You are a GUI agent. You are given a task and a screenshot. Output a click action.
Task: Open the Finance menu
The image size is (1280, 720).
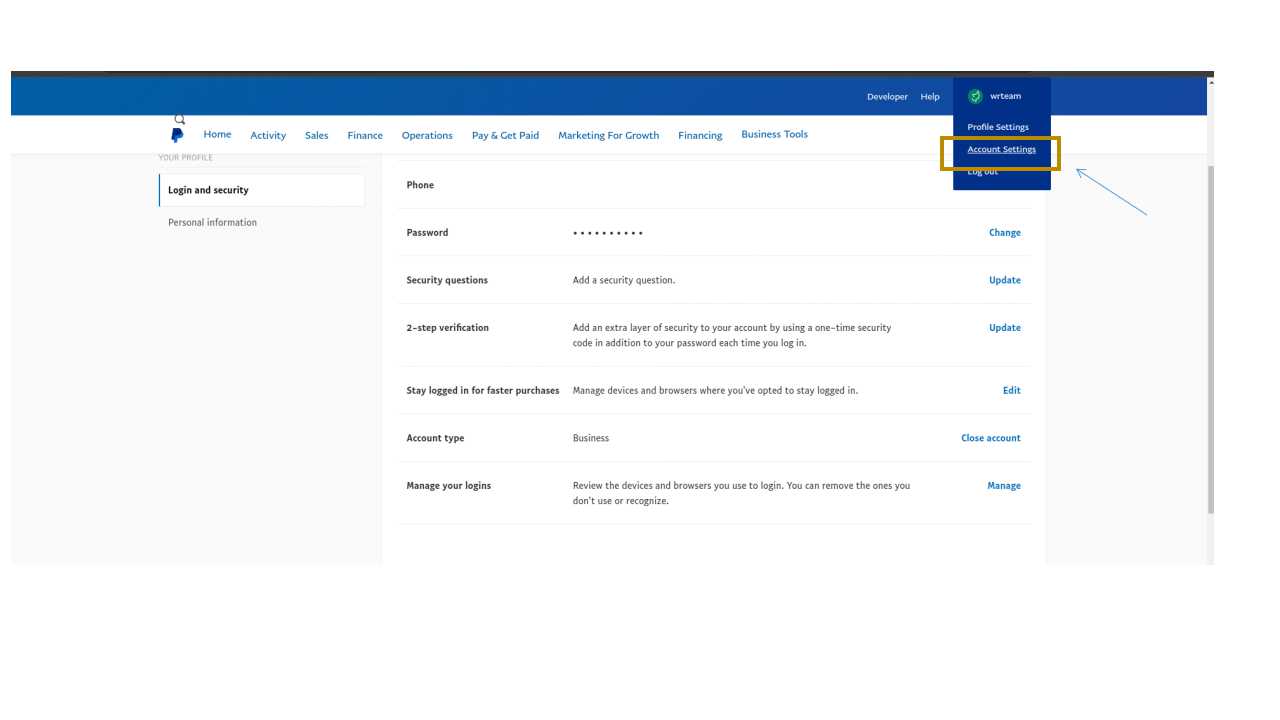tap(365, 136)
